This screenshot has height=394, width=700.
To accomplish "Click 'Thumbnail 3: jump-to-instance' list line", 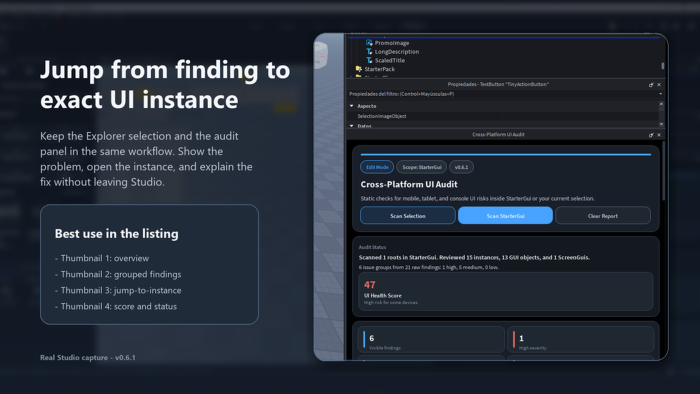I will 118,290.
